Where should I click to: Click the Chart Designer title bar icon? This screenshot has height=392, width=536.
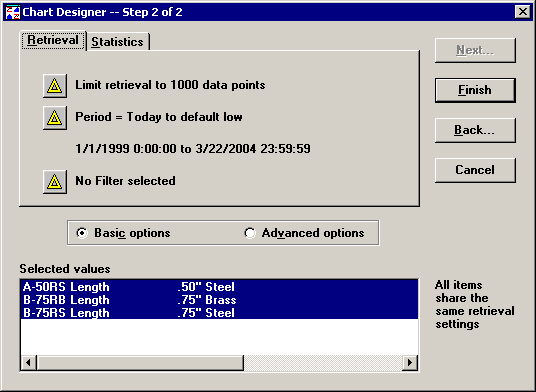coord(13,12)
